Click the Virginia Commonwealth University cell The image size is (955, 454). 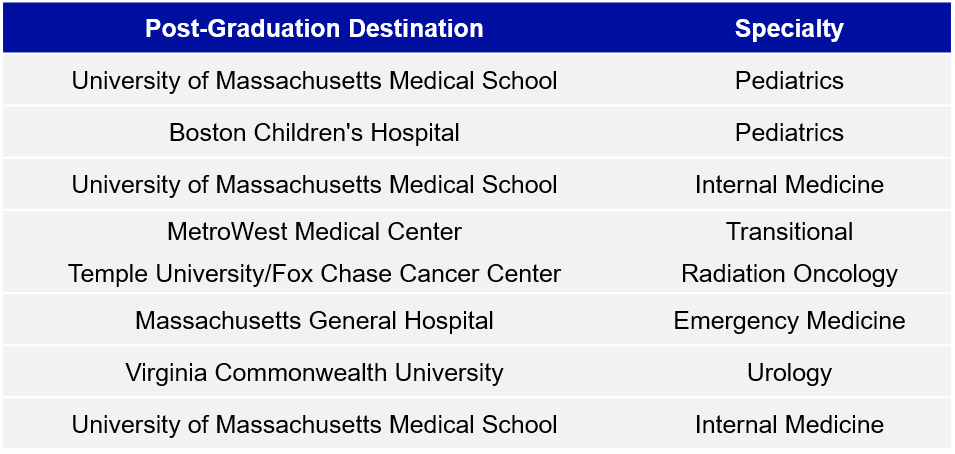(x=314, y=373)
